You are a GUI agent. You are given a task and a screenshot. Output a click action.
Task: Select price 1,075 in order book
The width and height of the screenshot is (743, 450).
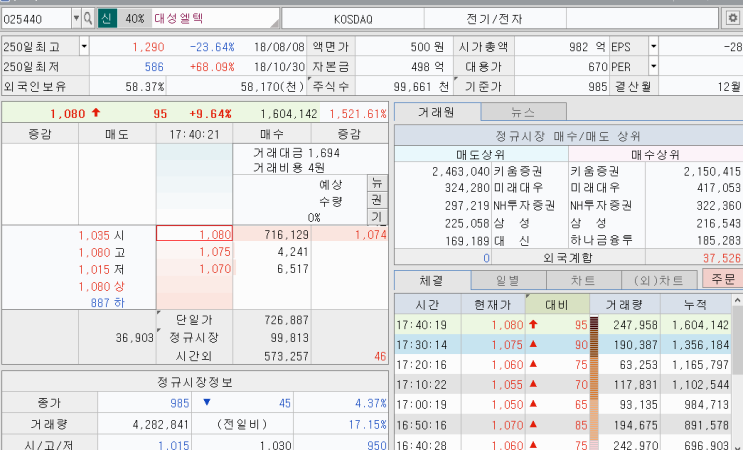(x=194, y=251)
